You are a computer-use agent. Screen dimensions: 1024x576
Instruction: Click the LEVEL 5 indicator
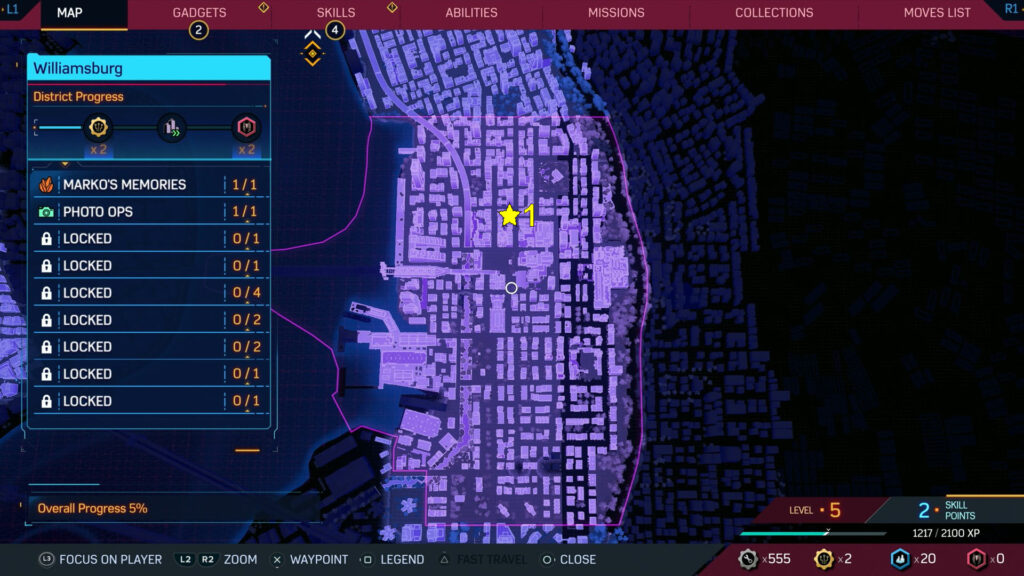pyautogui.click(x=815, y=509)
